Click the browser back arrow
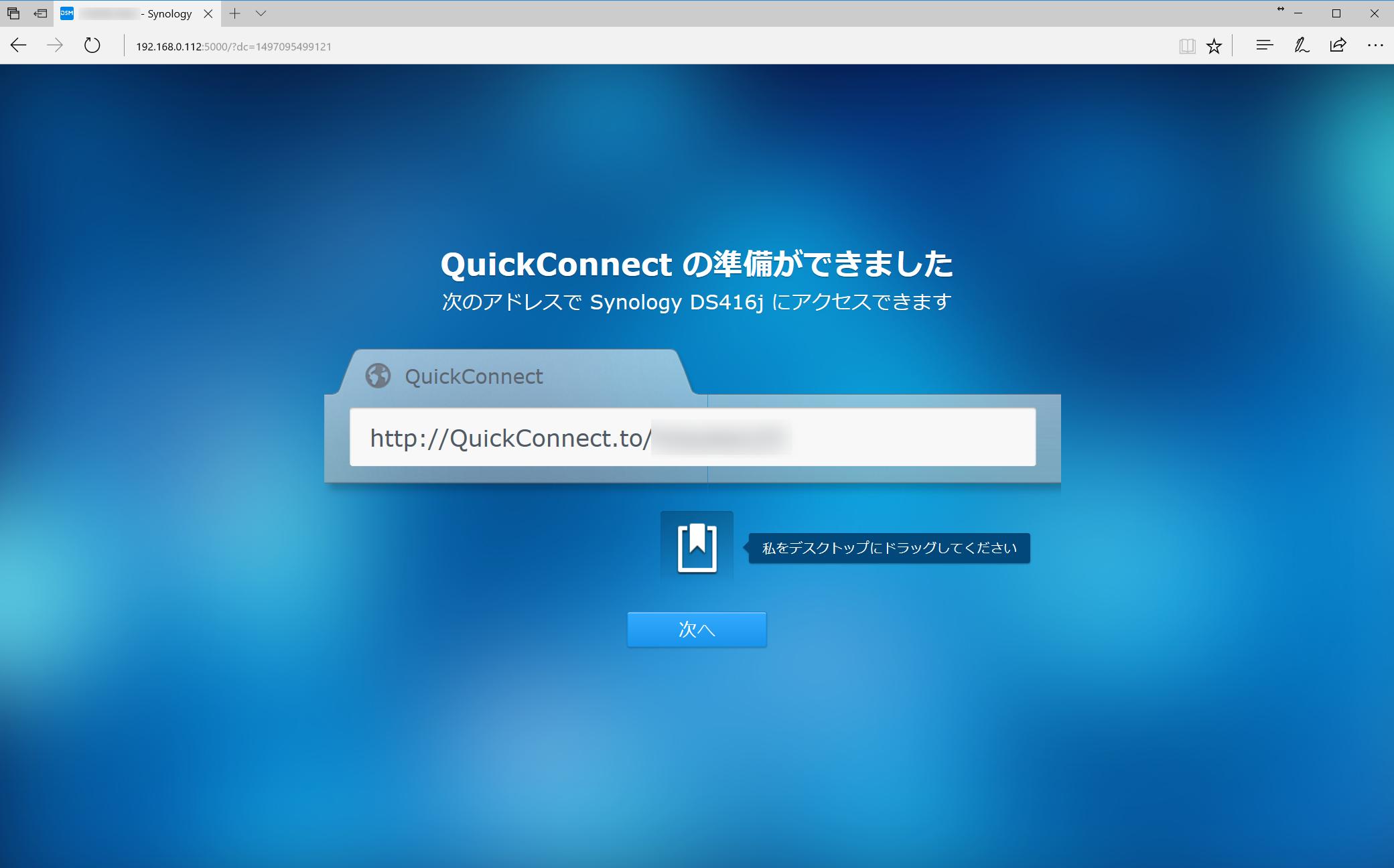This screenshot has width=1394, height=868. [x=19, y=46]
